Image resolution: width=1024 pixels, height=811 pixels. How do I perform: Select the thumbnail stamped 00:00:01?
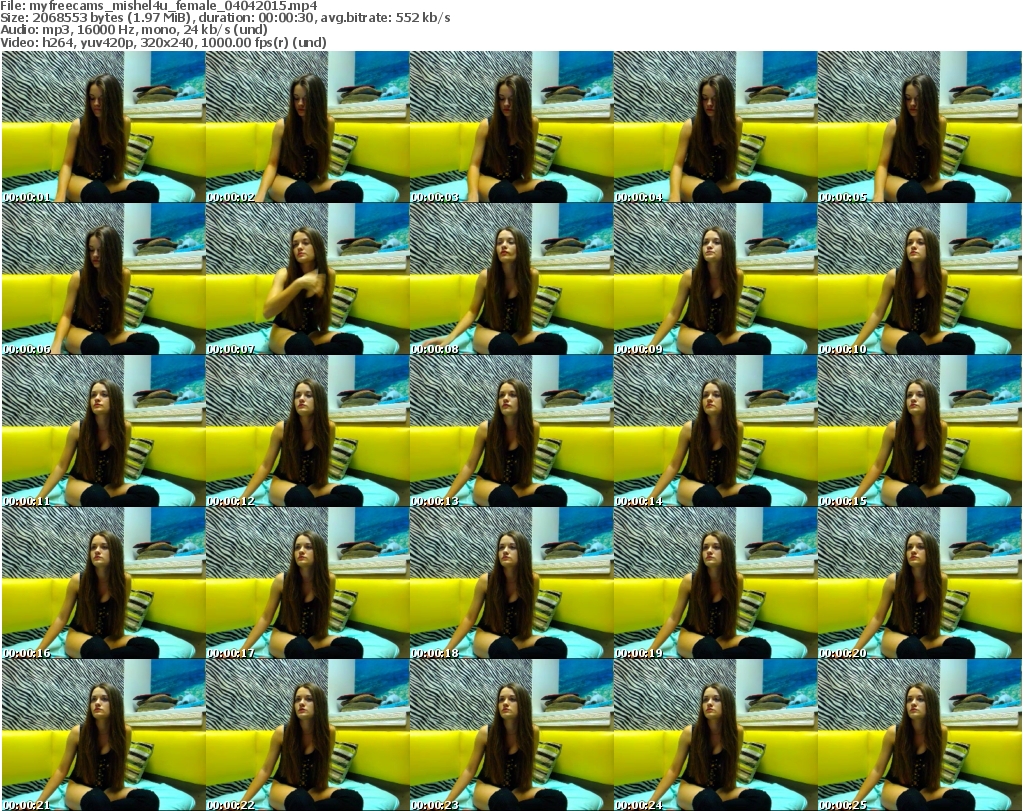pos(104,127)
